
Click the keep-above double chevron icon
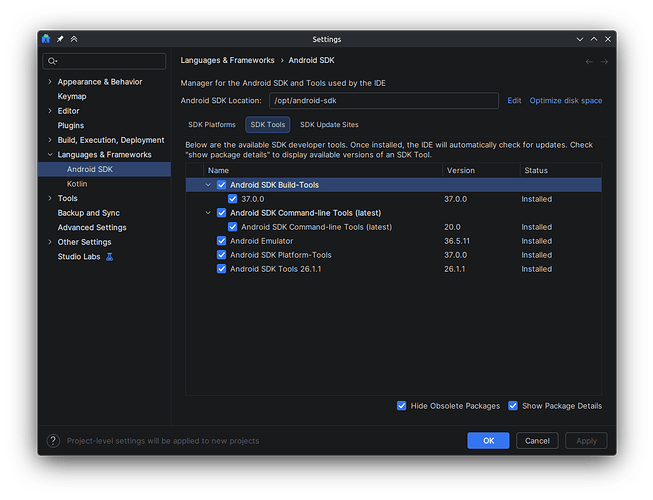click(x=74, y=39)
